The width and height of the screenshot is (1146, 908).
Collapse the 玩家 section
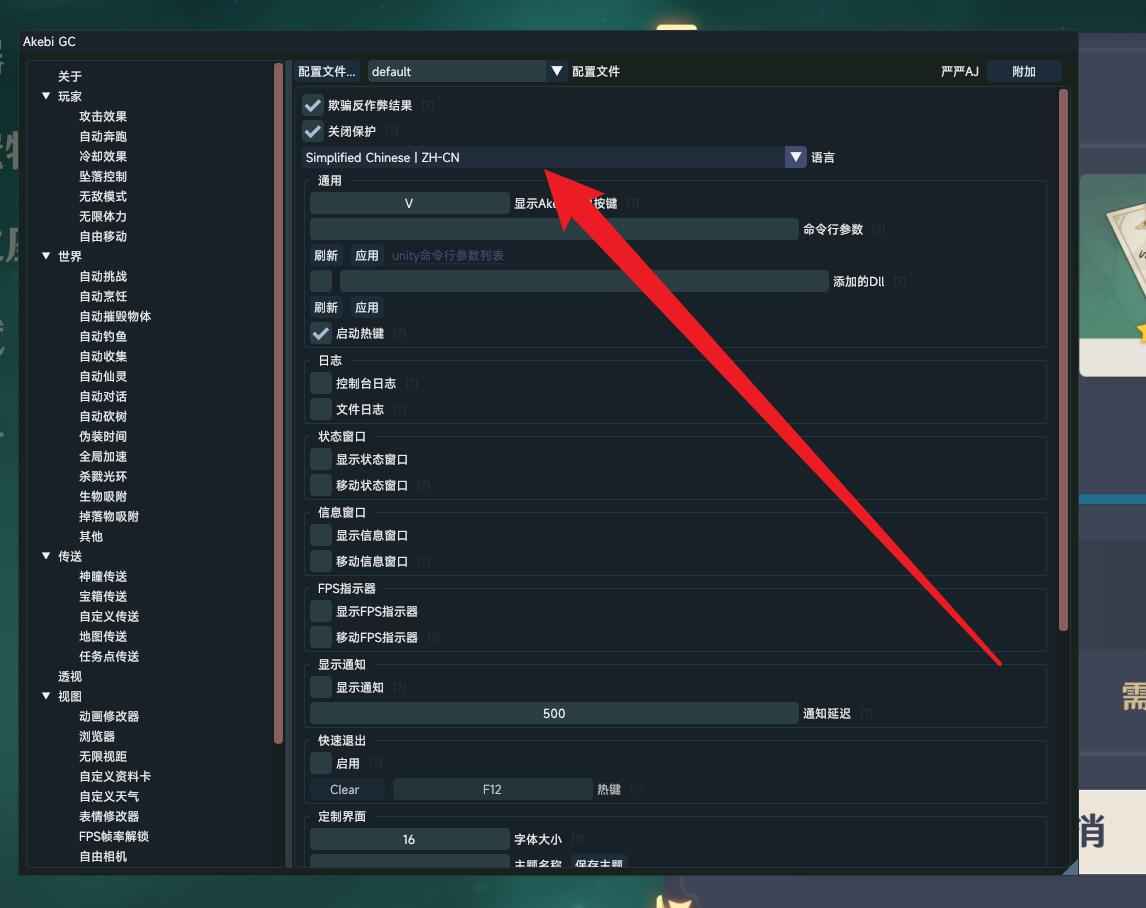46,96
